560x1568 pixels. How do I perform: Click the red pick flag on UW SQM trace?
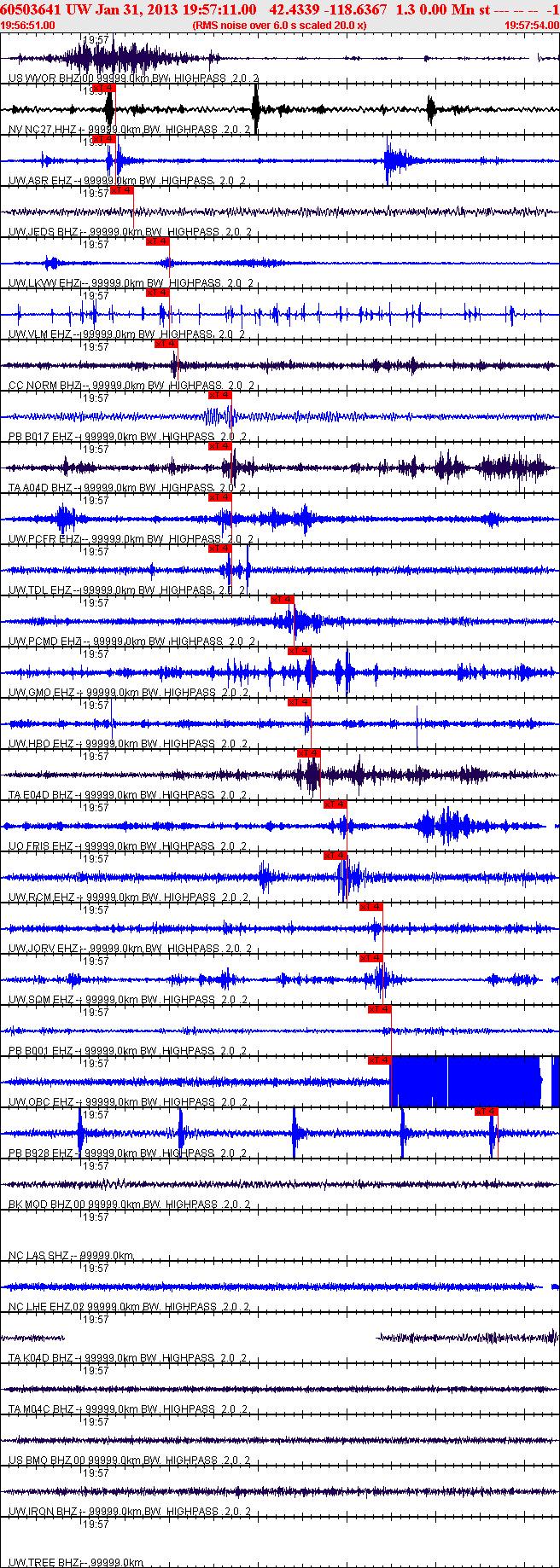tap(370, 958)
